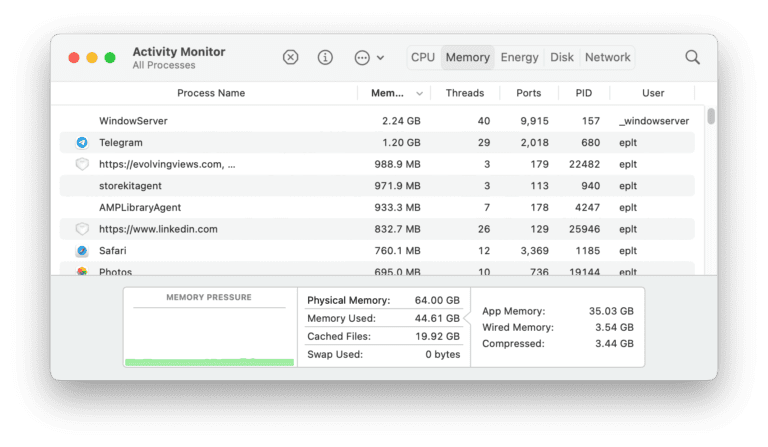
Task: Click the Cached Files 19.92 GB value
Action: [x=437, y=336]
